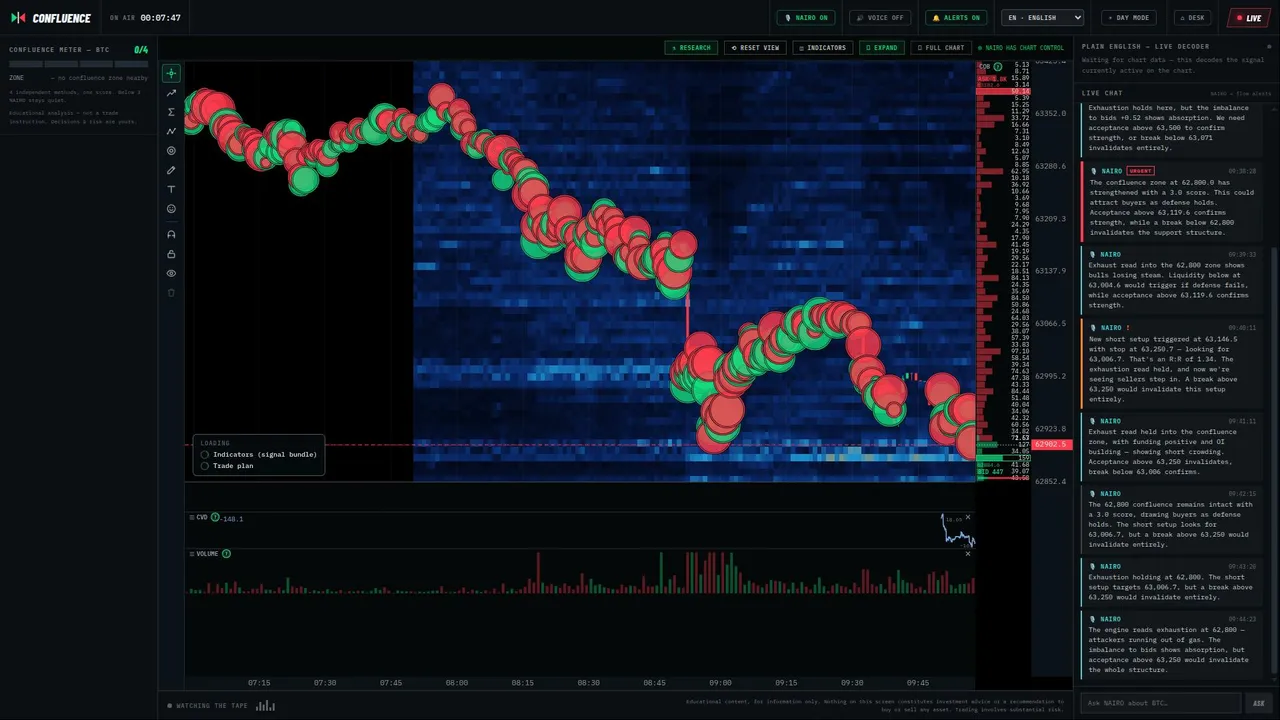Viewport: 1280px width, 720px height.
Task: Select the trend line drawing tool
Action: coord(171,93)
